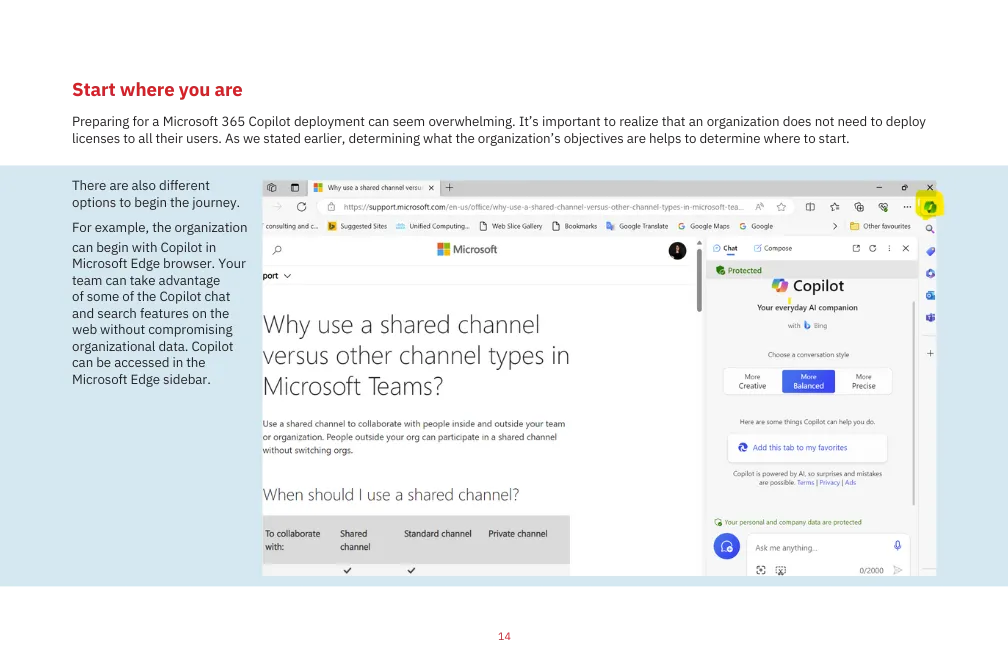Click the Copilot pane scrollbar
Viewport: 1008px width, 672px height.
pos(914,403)
